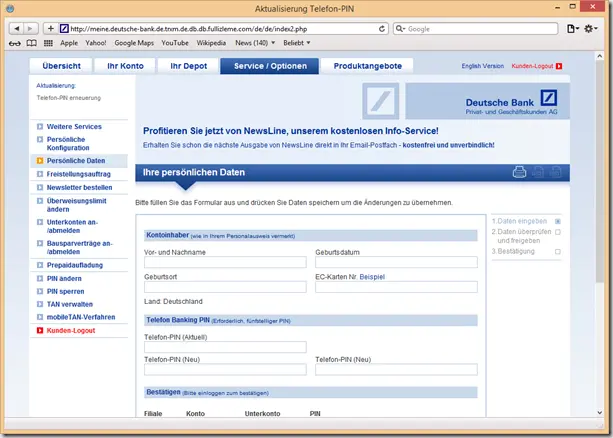Viewport: 613px width, 438px height.
Task: Open the Reading List glasses icon
Action: [15, 43]
